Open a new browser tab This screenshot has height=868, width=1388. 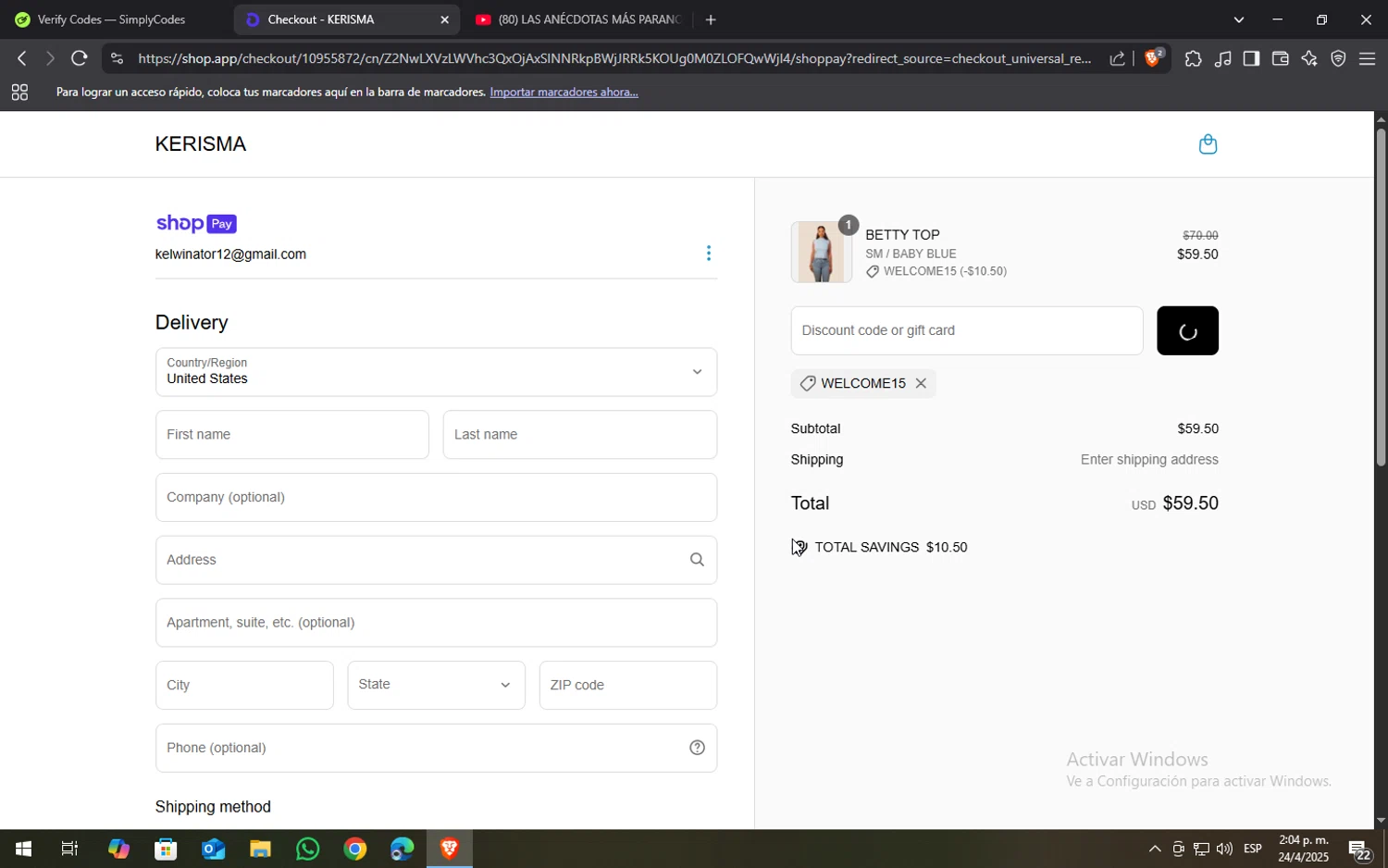point(711,19)
